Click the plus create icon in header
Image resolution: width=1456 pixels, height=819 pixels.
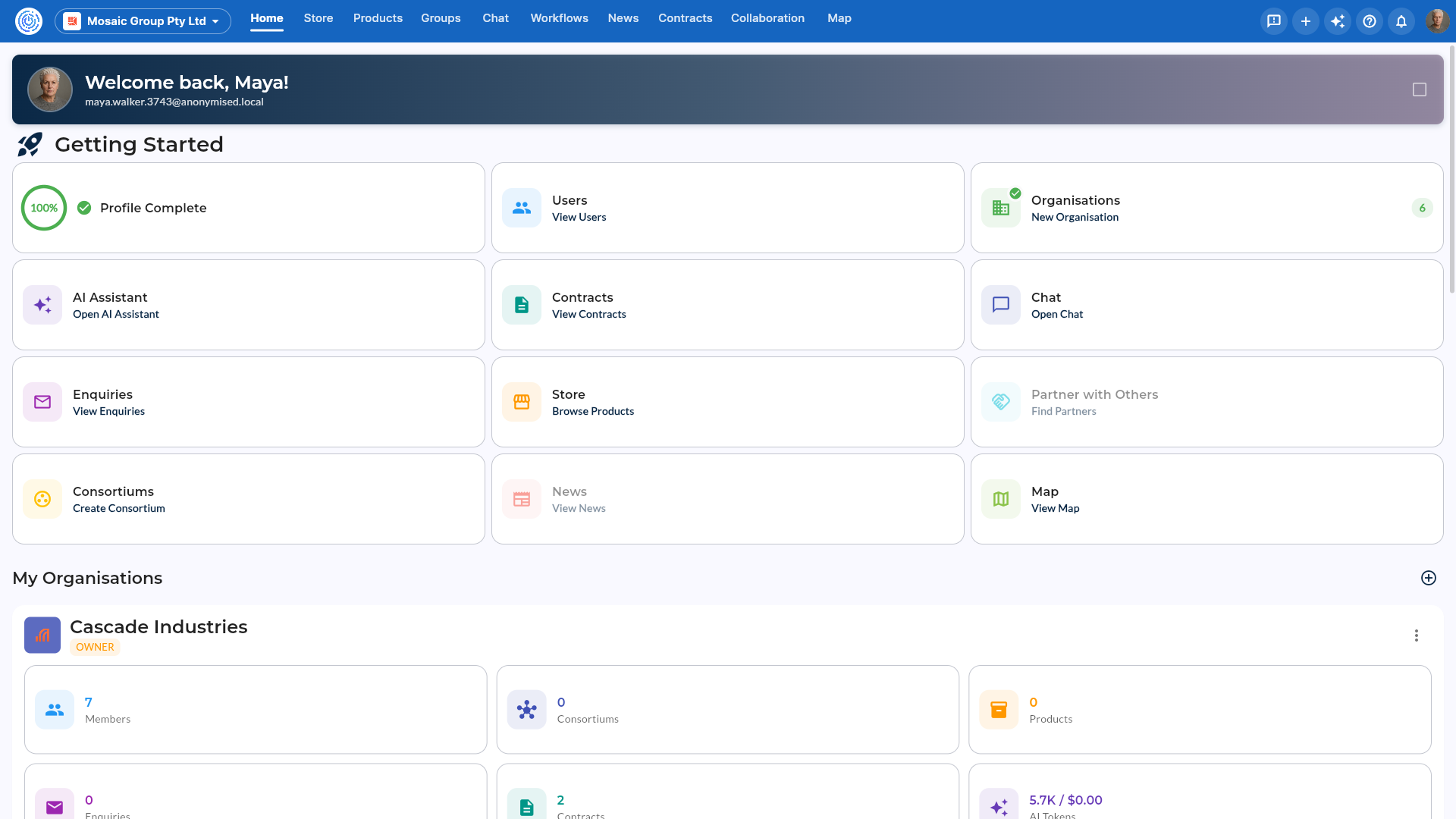pyautogui.click(x=1306, y=21)
